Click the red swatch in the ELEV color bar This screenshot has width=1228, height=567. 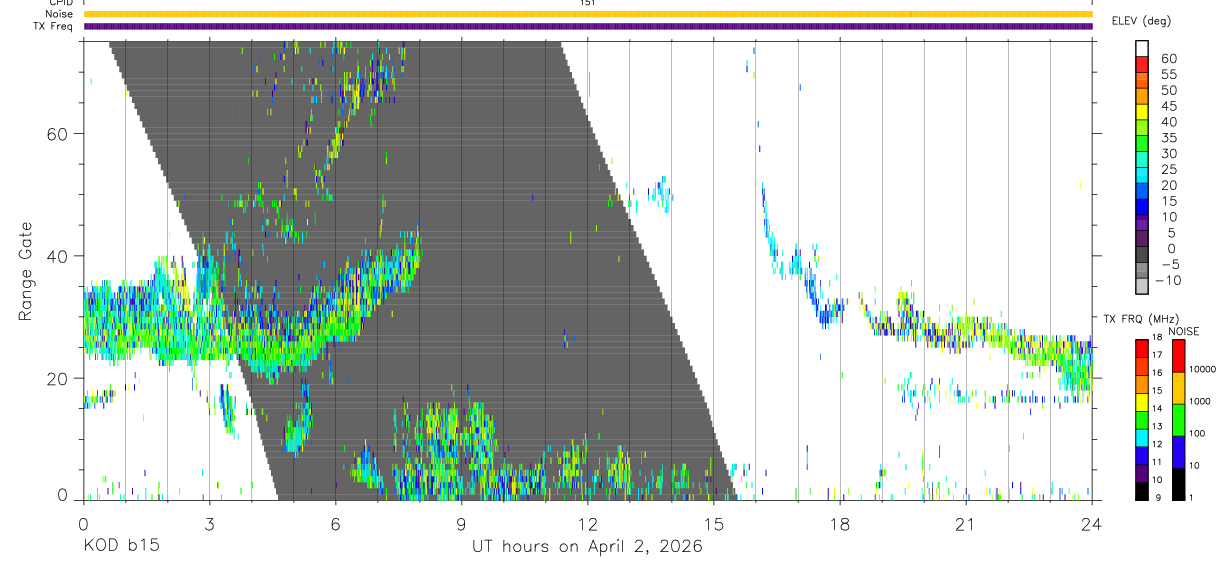coord(1142,66)
